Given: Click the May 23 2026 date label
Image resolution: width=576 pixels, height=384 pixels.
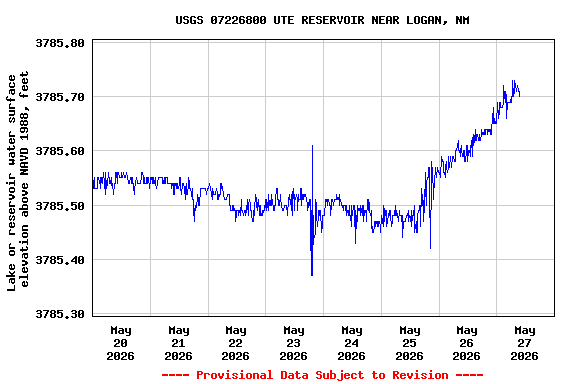Looking at the screenshot, I should [x=294, y=343].
